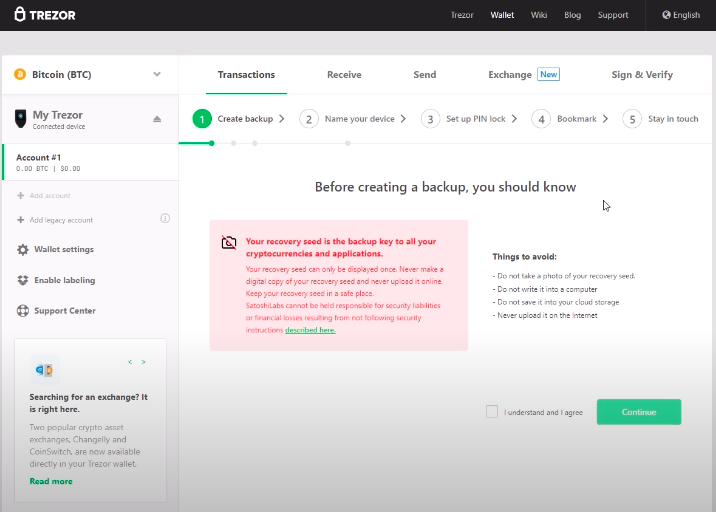This screenshot has height=512, width=716.
Task: Click the plus icon for Add legacy account
Action: pos(21,220)
